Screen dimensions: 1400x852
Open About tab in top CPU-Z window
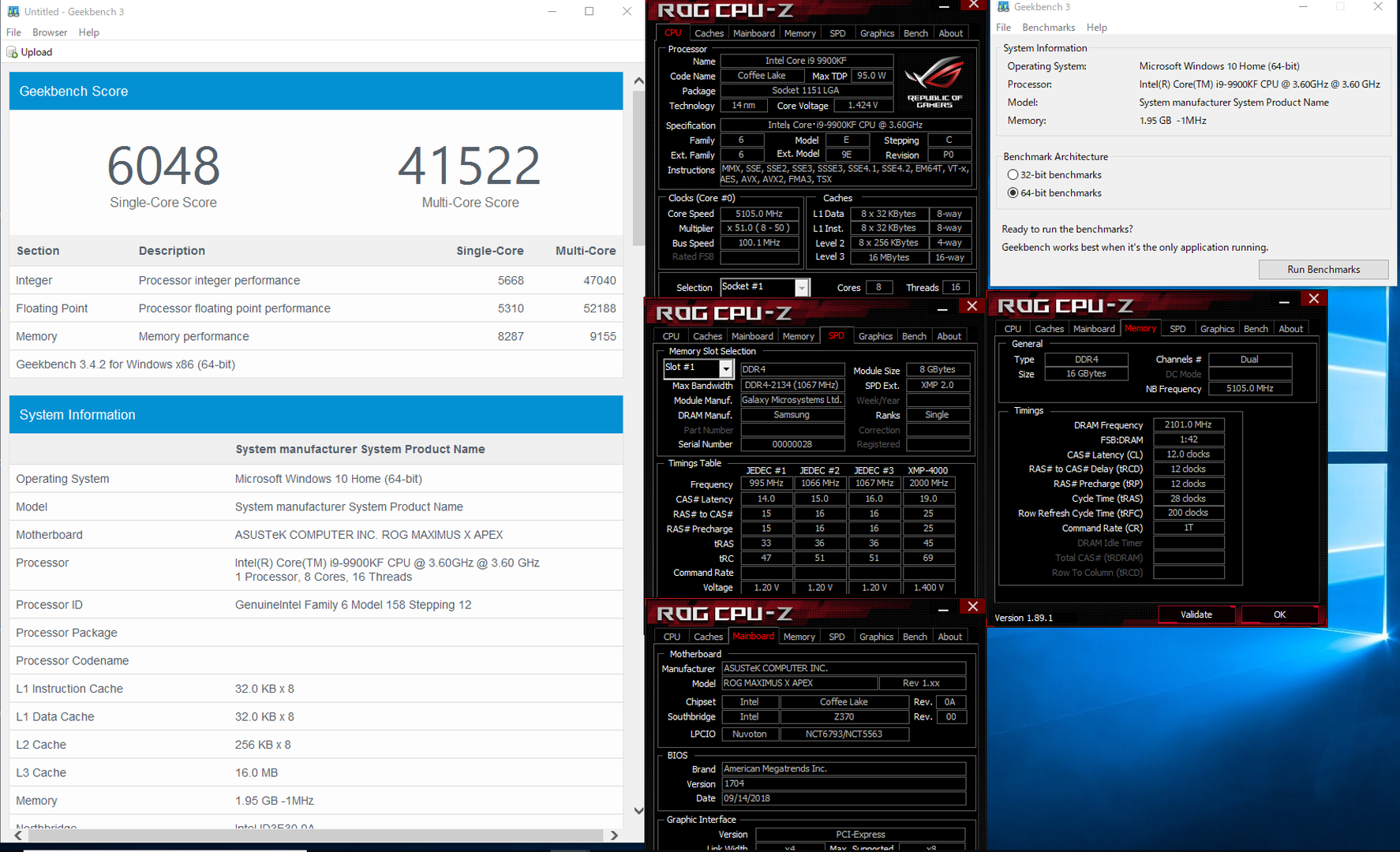pyautogui.click(x=951, y=33)
